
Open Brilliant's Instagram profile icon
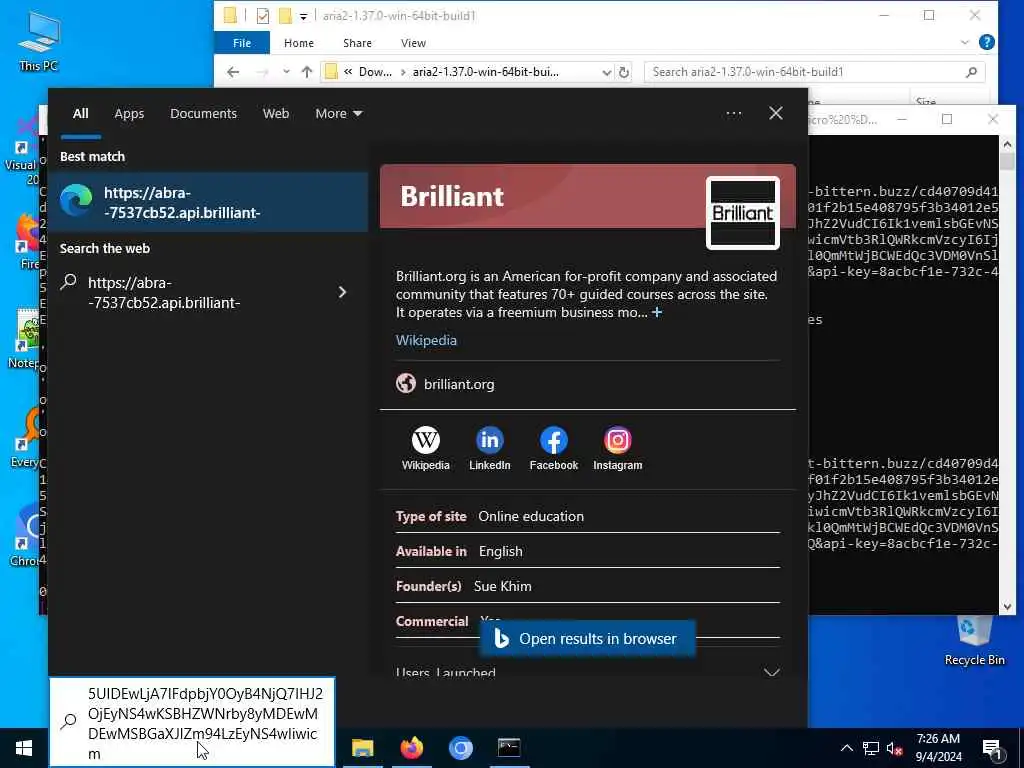click(x=617, y=449)
